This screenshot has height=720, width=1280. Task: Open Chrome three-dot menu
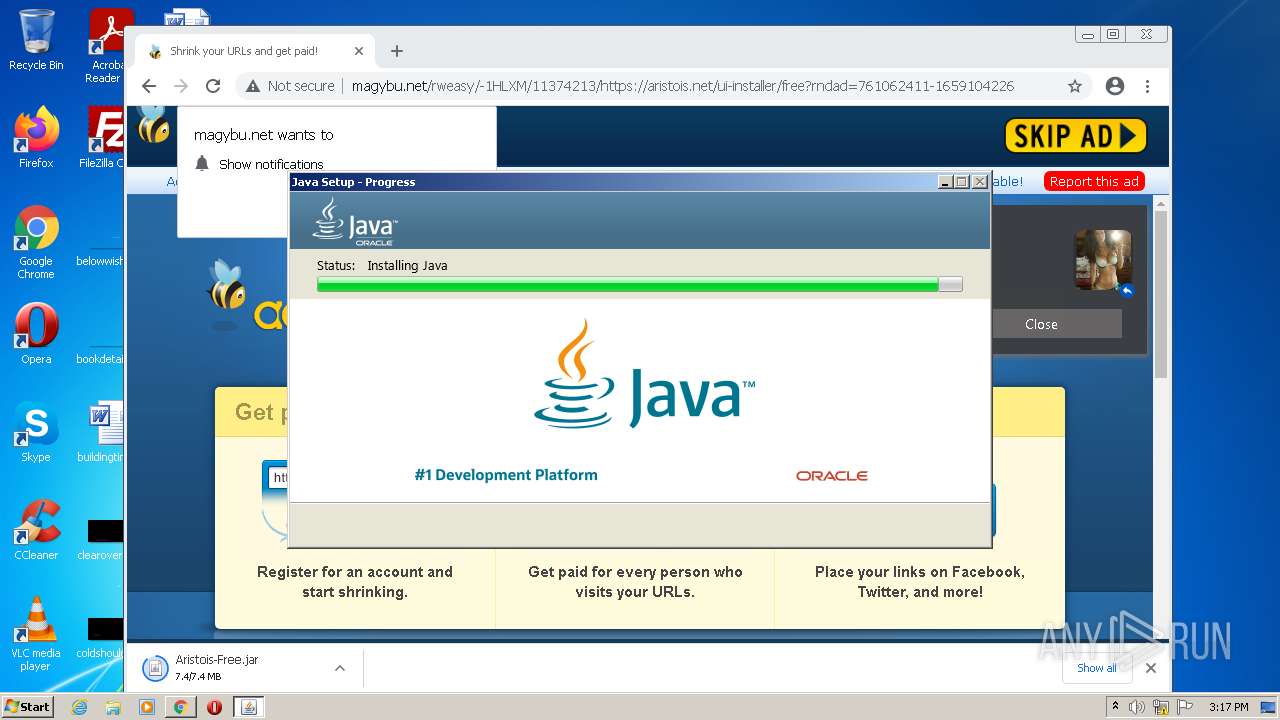click(1147, 86)
